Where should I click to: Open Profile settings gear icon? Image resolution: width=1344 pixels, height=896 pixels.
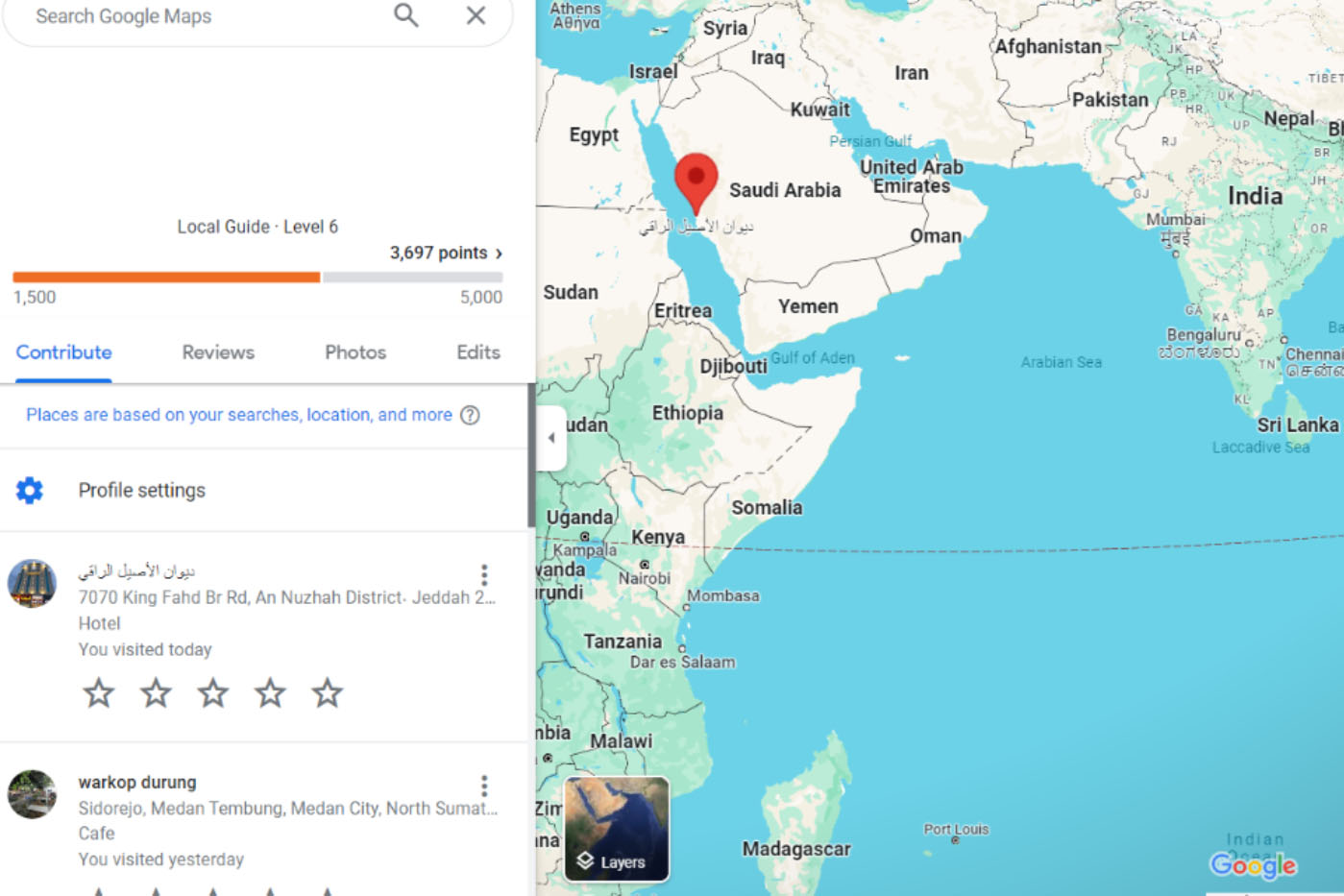(30, 490)
